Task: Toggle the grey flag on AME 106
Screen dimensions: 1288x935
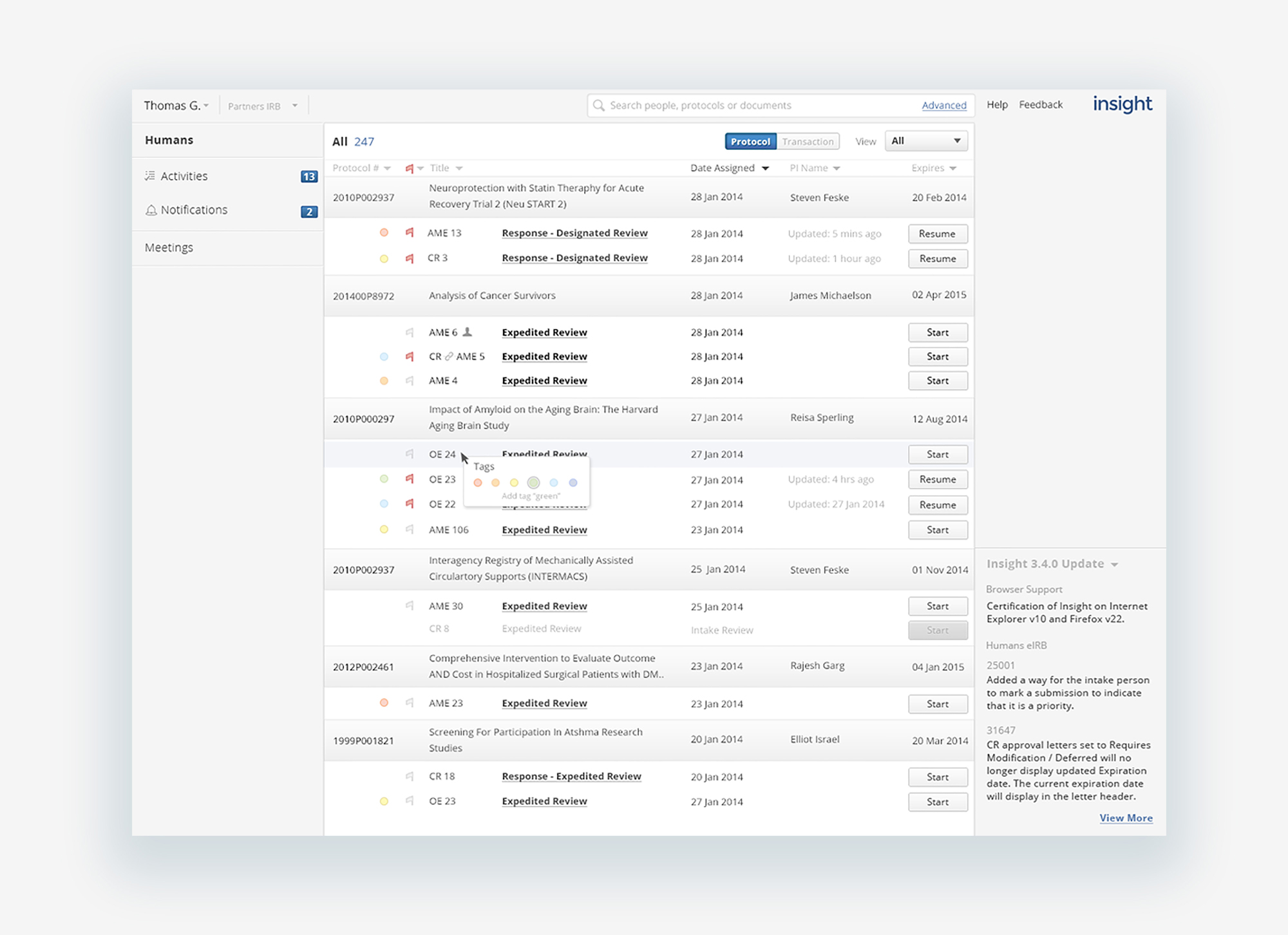Action: (x=410, y=529)
